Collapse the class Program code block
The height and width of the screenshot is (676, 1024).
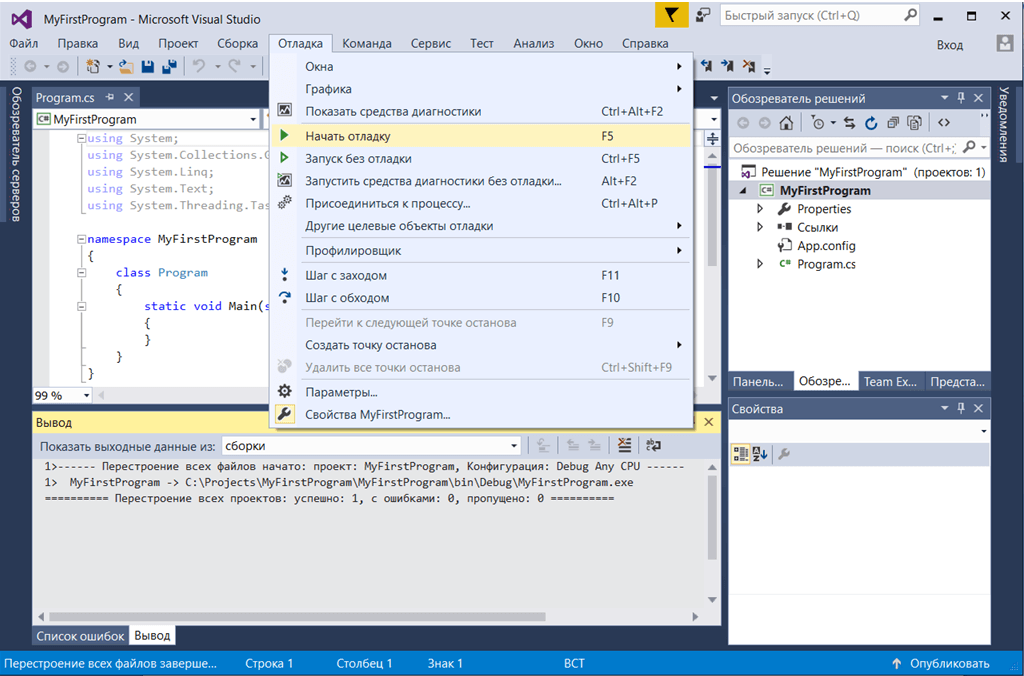[81, 272]
